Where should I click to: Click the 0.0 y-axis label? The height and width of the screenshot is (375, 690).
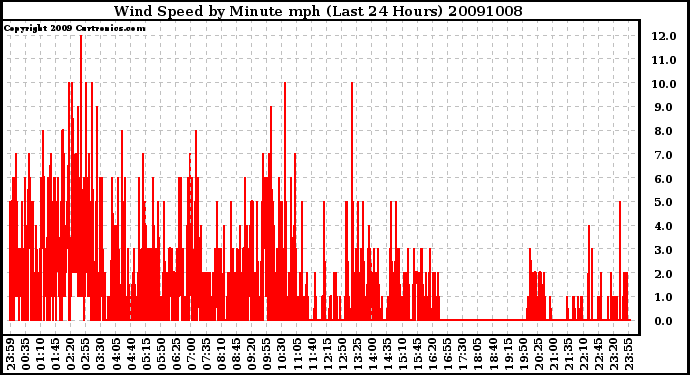(664, 321)
